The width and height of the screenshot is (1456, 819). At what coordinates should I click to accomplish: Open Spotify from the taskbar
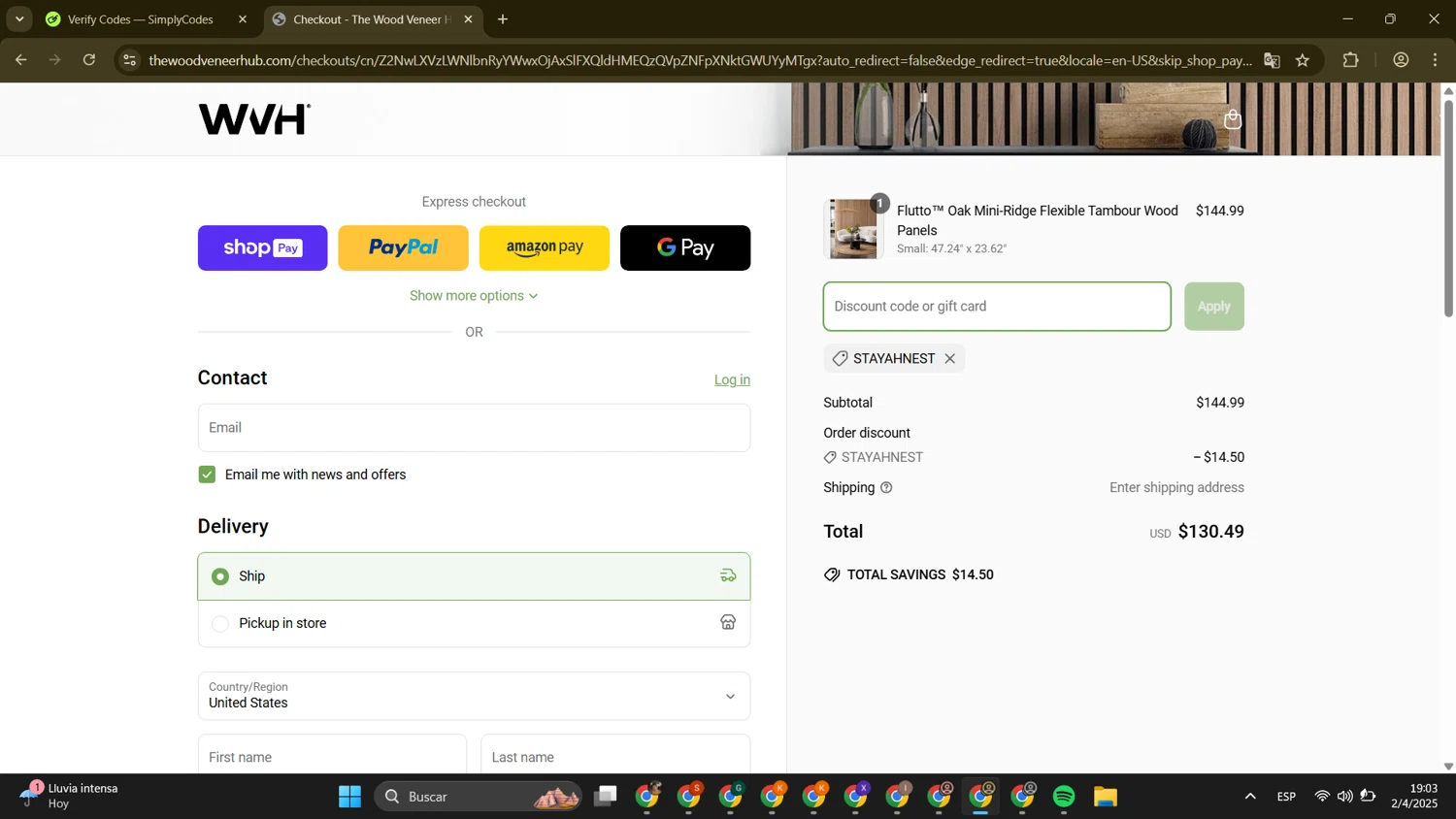[1064, 797]
